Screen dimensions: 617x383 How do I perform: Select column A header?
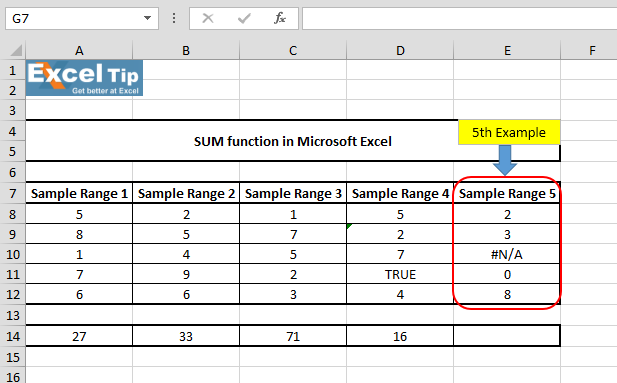79,50
